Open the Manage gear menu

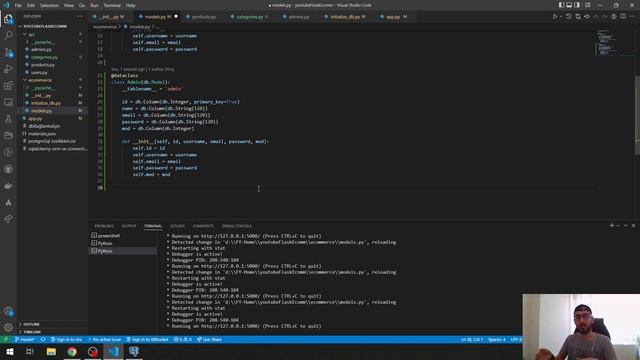click(8, 327)
